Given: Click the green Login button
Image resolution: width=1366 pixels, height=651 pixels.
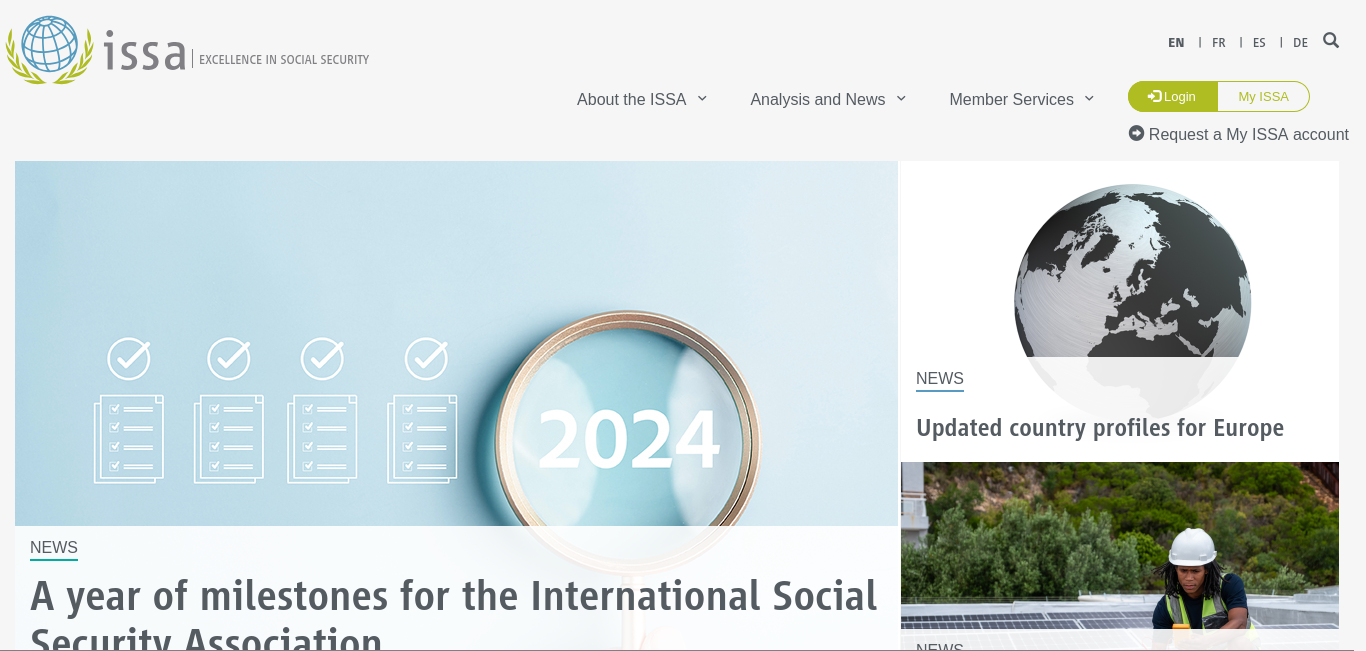Looking at the screenshot, I should click(x=1173, y=96).
